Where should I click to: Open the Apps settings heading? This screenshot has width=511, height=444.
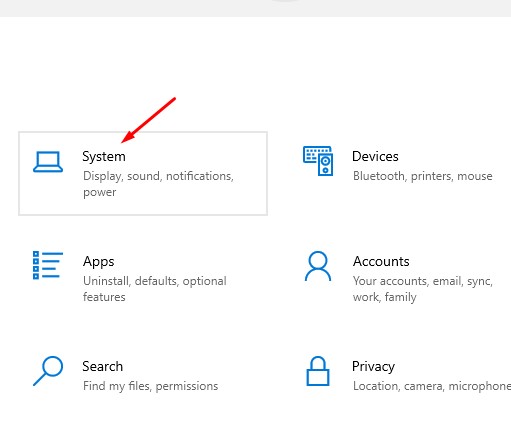click(99, 262)
